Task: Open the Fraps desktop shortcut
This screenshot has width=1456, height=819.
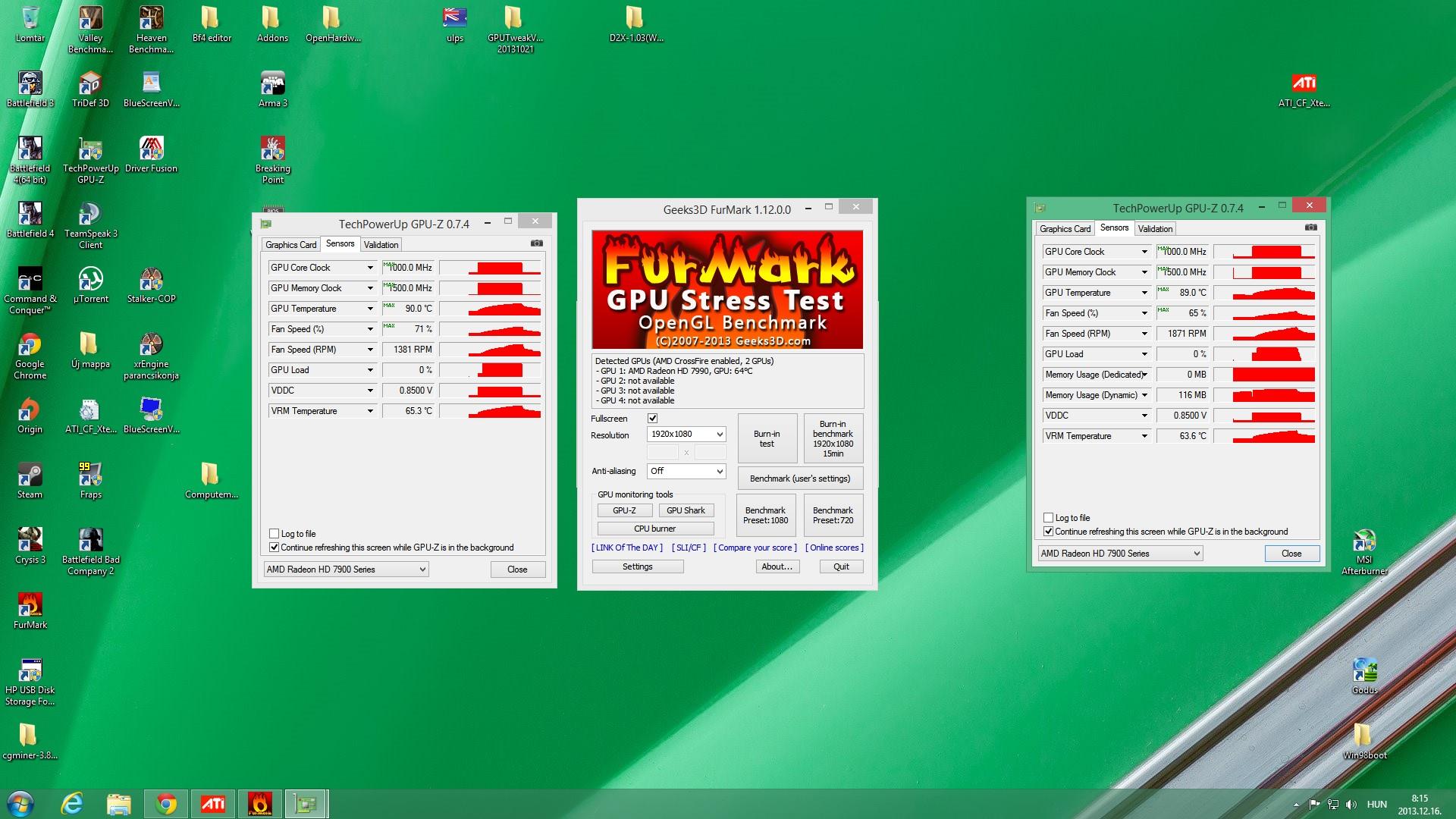Action: (x=90, y=480)
